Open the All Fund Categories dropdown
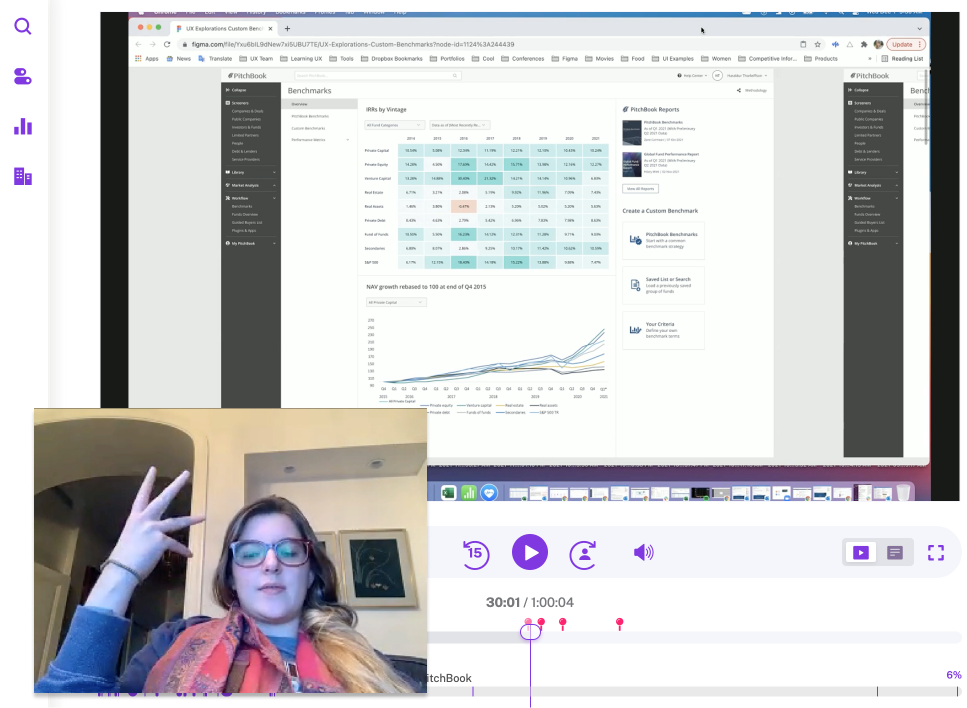Viewport: 967px width, 708px height. 395,125
